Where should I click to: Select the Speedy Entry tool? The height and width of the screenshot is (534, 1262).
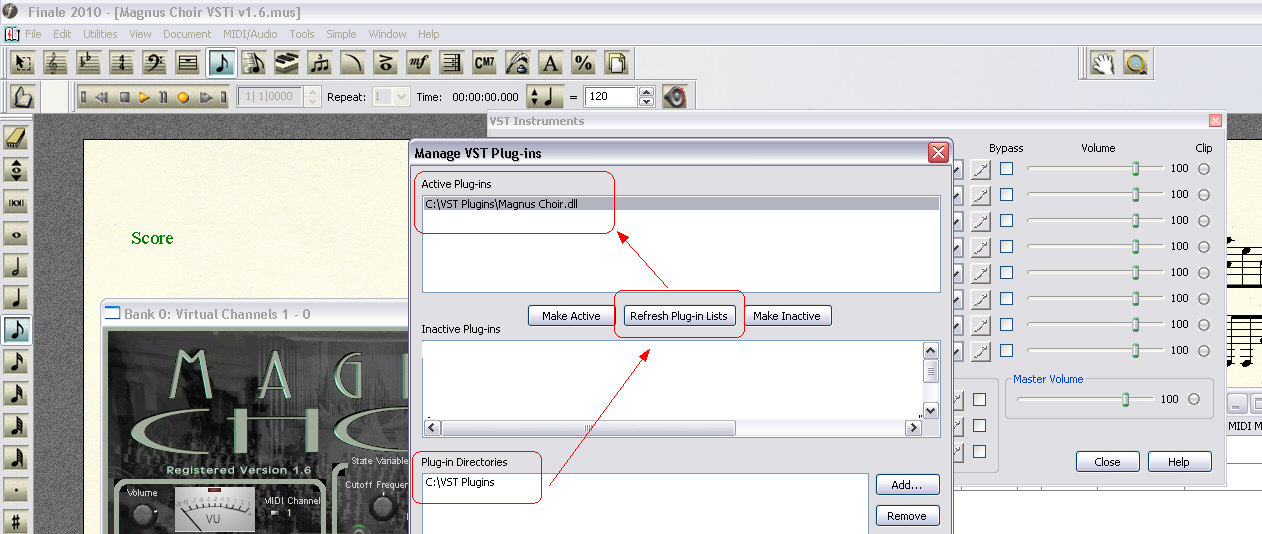click(254, 63)
